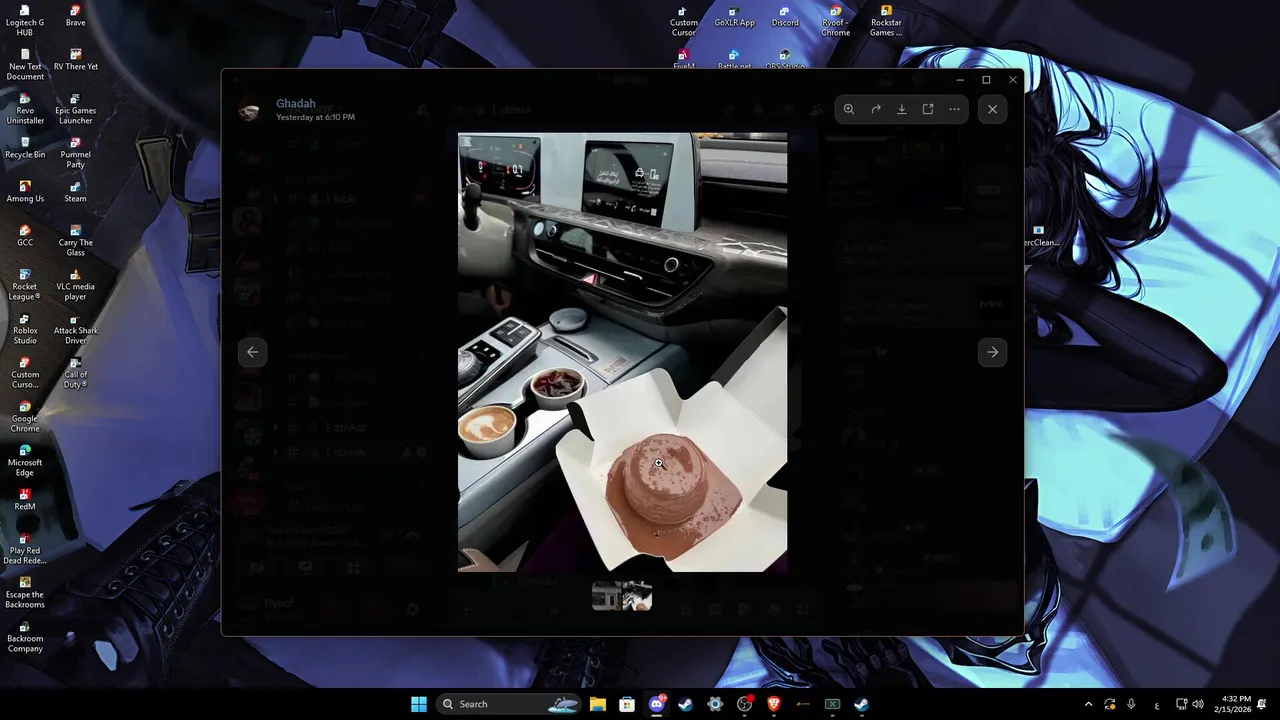Open Call of Duty desktop shortcut

(x=75, y=373)
